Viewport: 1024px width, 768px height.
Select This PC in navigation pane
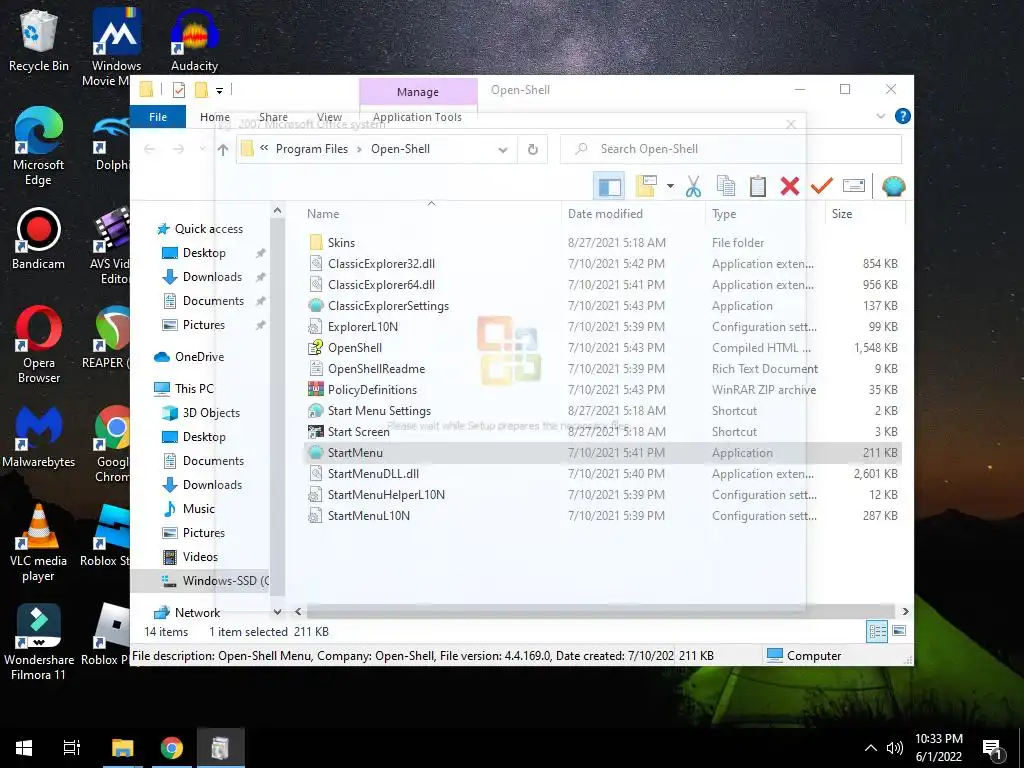pos(194,389)
